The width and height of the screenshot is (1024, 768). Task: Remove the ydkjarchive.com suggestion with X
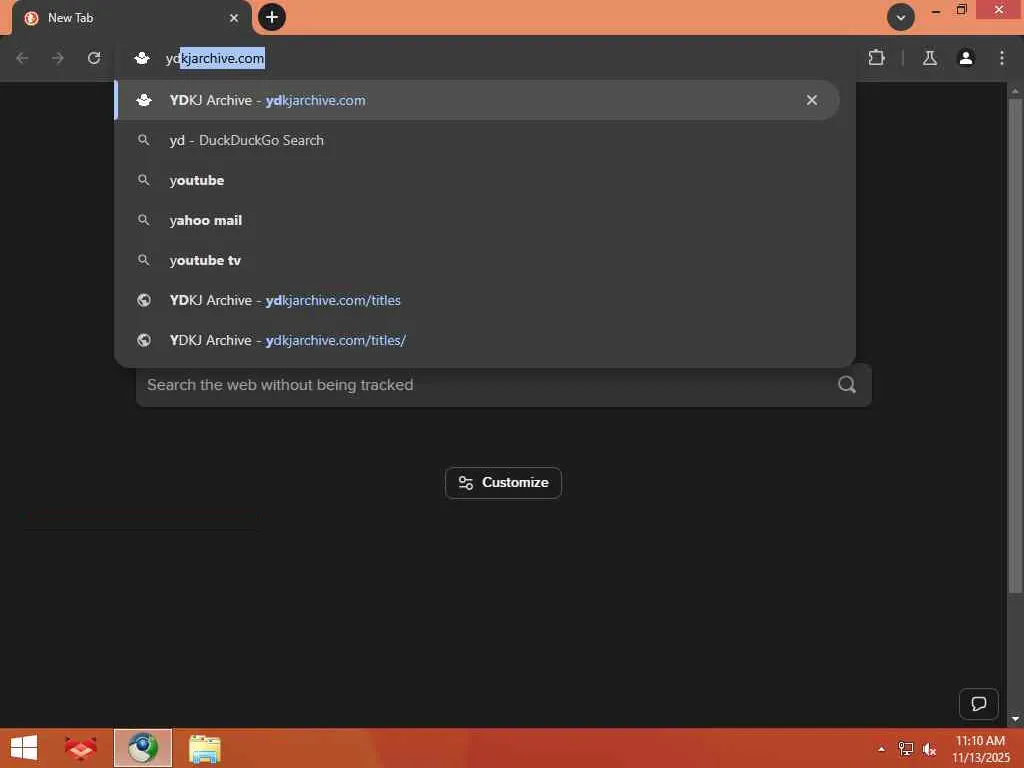[x=812, y=100]
